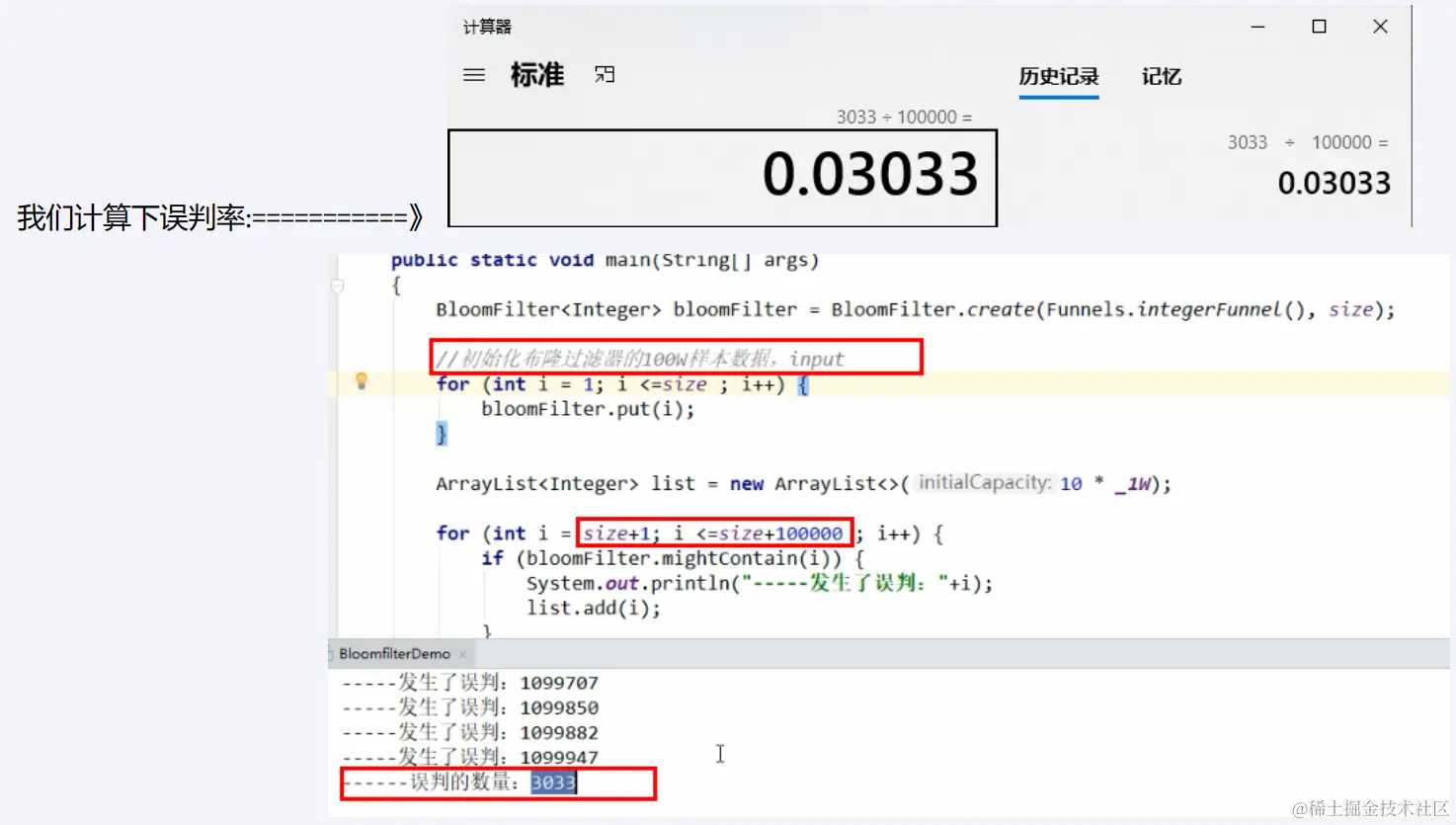Viewport: 1456px width, 825px height.
Task: Toggle calculator keep-on-top mode icon
Action: pos(605,74)
